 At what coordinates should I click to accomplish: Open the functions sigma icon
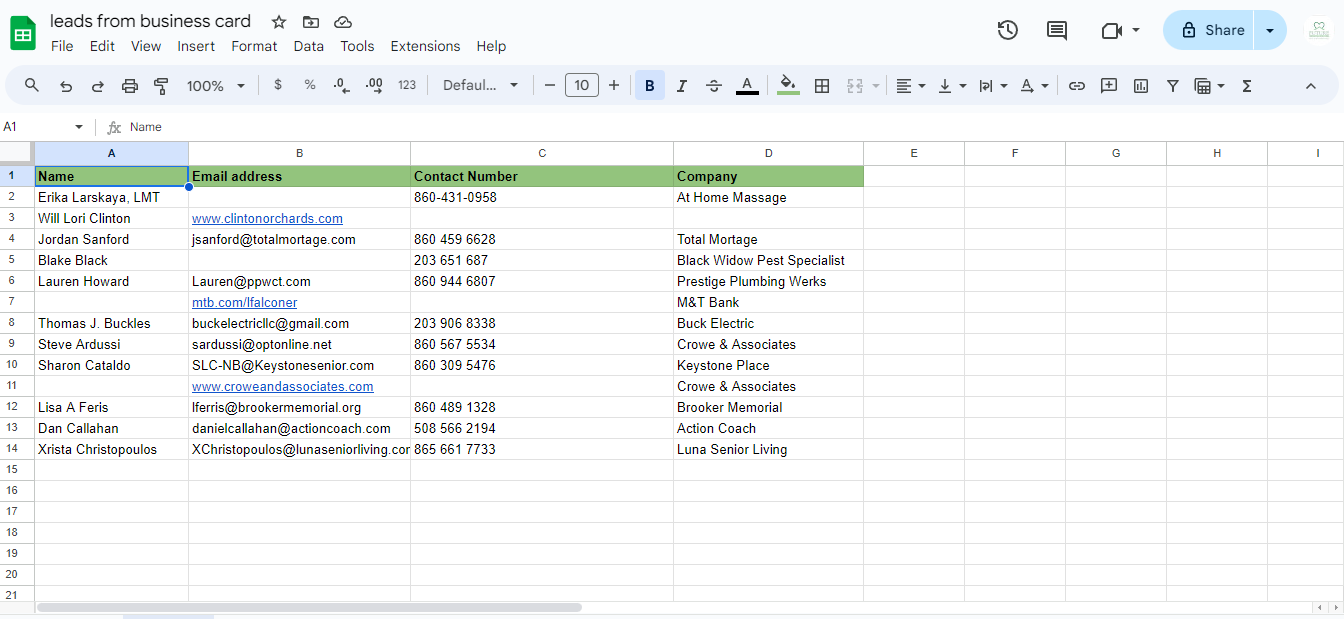point(1247,86)
